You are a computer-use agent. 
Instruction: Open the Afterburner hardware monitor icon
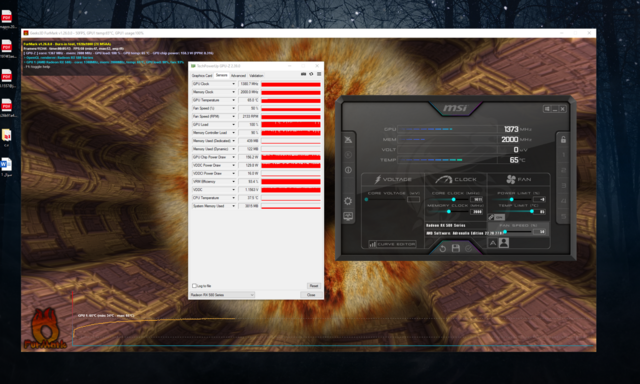pyautogui.click(x=348, y=216)
